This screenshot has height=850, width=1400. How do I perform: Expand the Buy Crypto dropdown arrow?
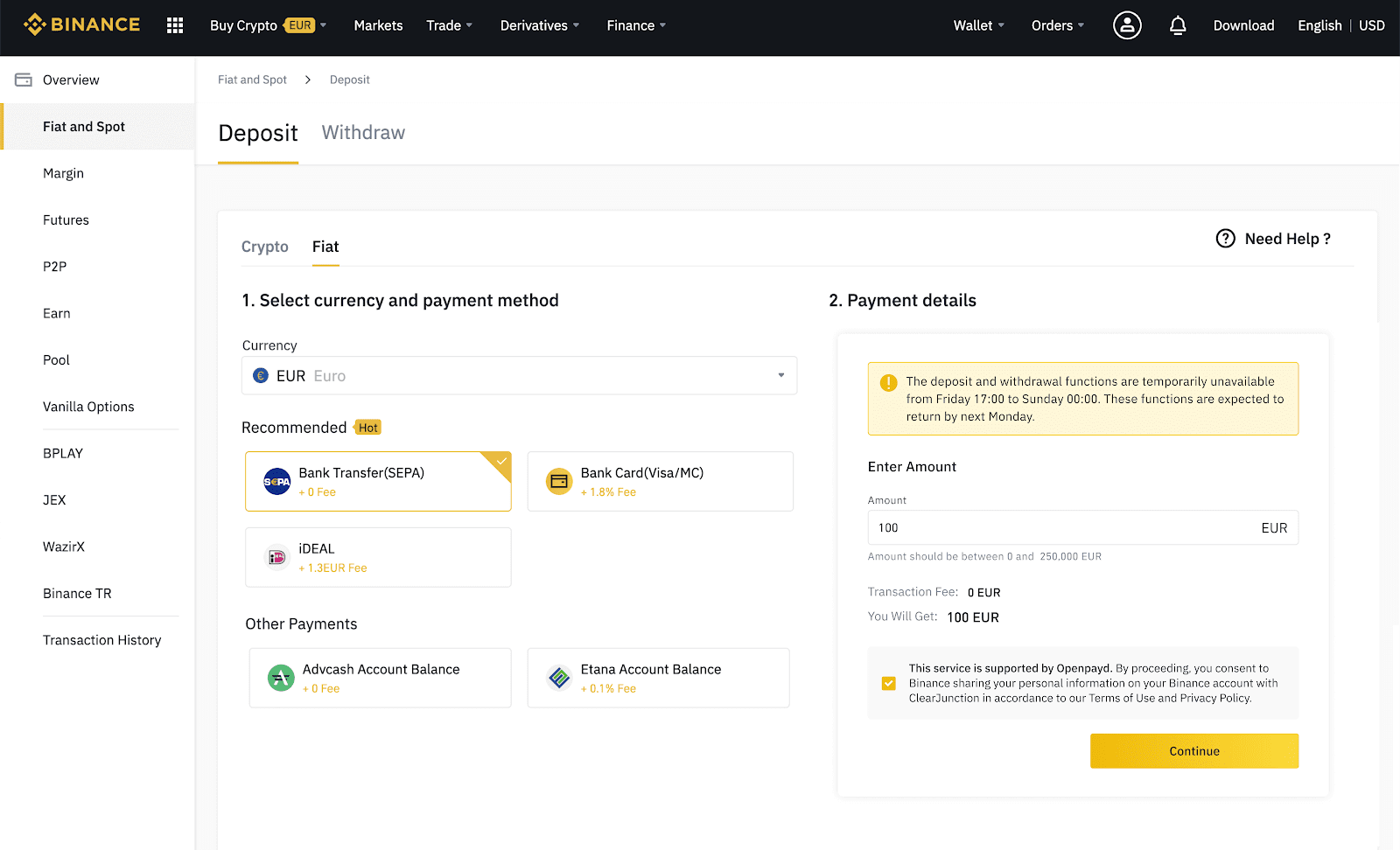coord(323,25)
